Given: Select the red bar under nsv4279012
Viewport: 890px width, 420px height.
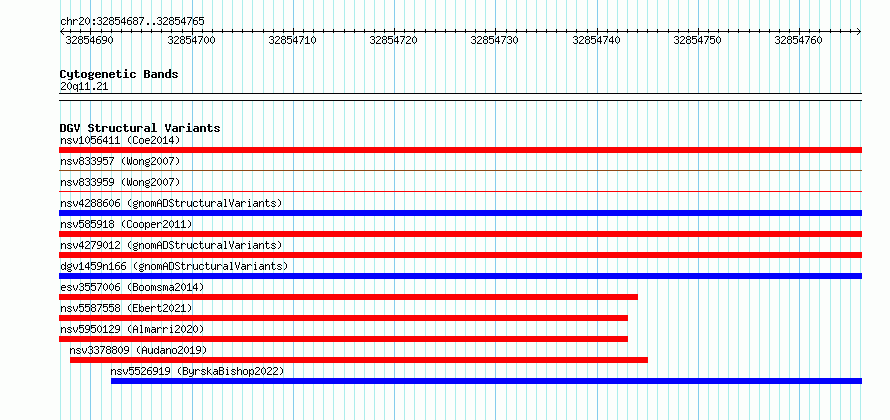Looking at the screenshot, I should pyautogui.click(x=460, y=255).
